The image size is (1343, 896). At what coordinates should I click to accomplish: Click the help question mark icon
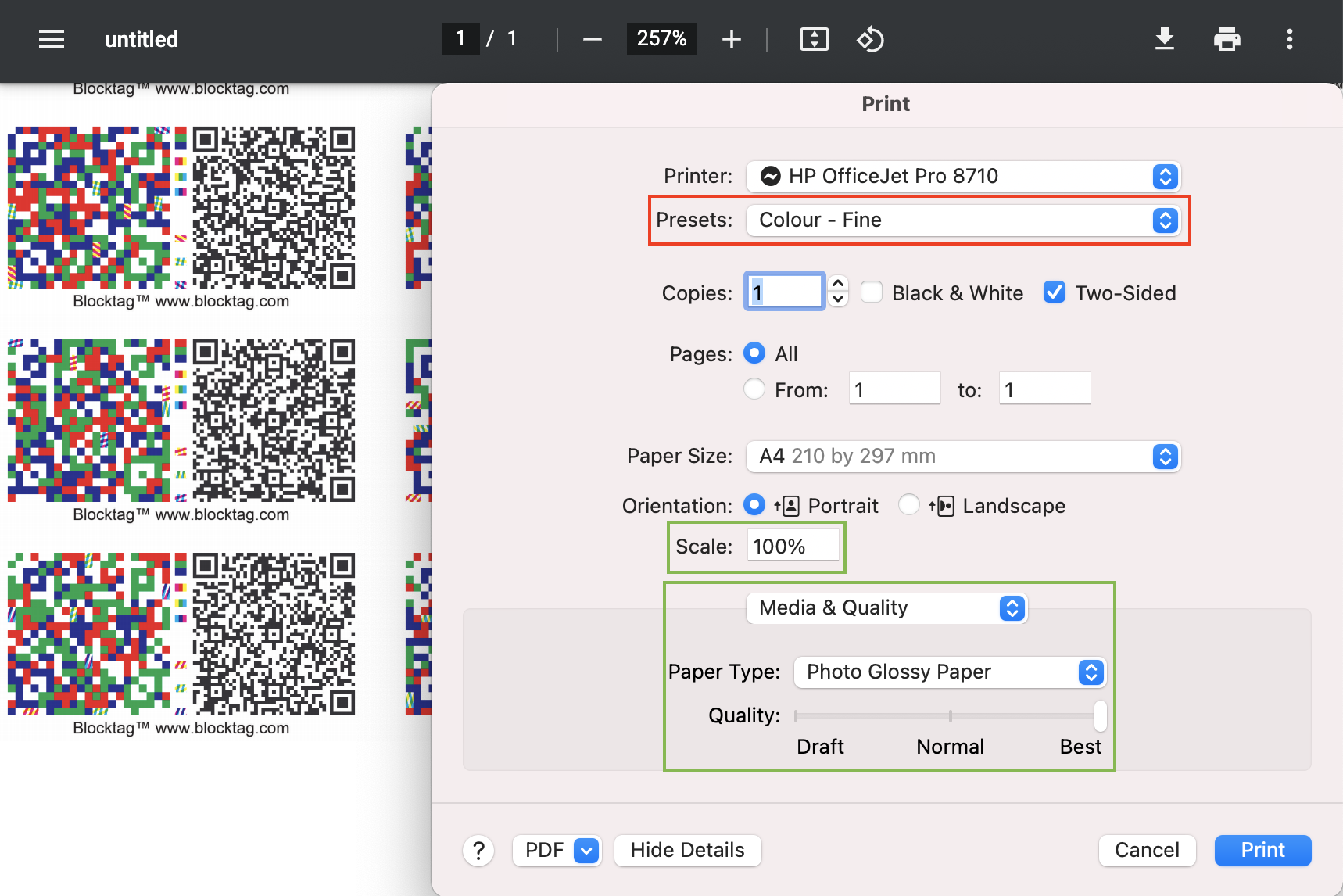tap(478, 851)
